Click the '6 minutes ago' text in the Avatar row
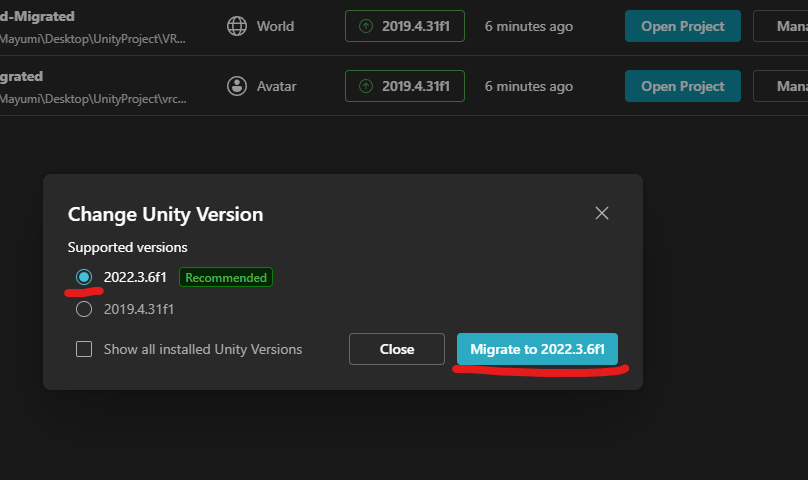This screenshot has width=808, height=480. click(x=529, y=86)
